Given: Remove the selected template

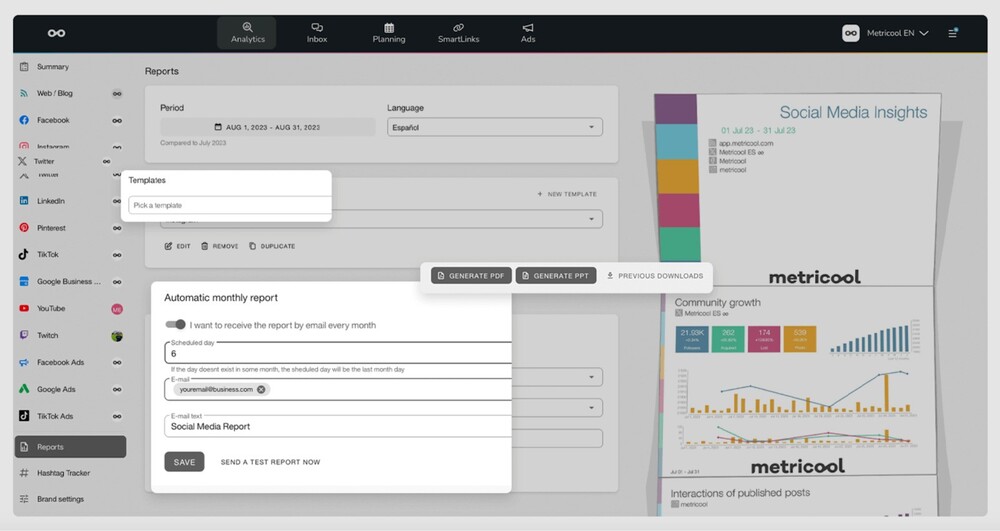Looking at the screenshot, I should tap(219, 246).
